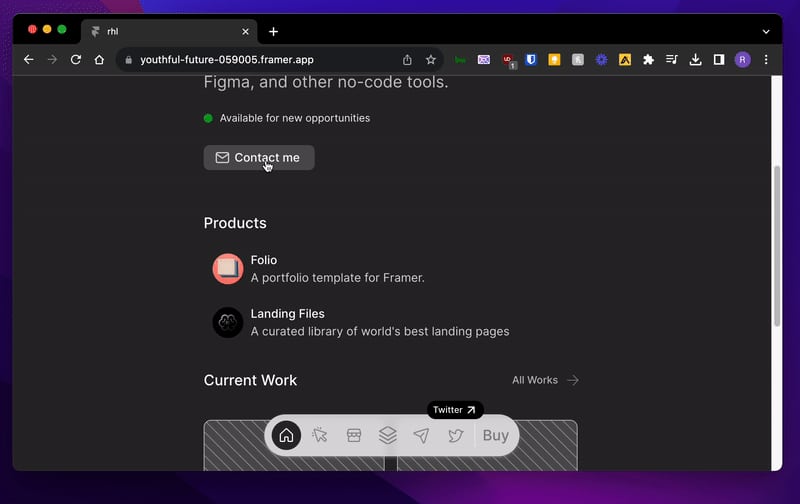Click the Folio product thumbnail icon
This screenshot has height=504, width=800.
tap(228, 269)
